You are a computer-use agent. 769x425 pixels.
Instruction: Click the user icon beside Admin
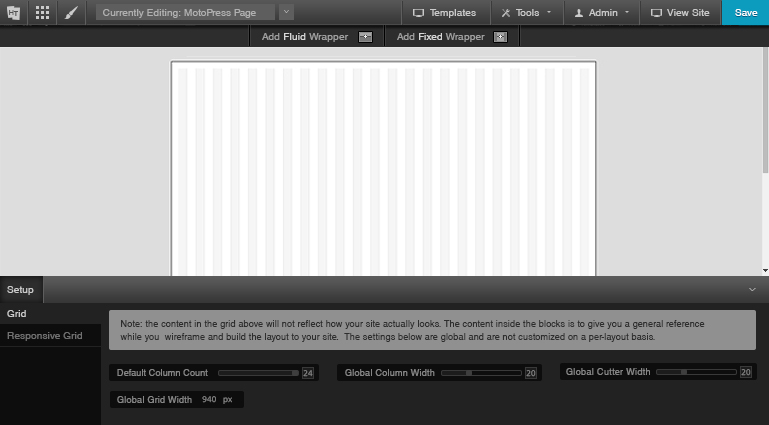coord(579,13)
